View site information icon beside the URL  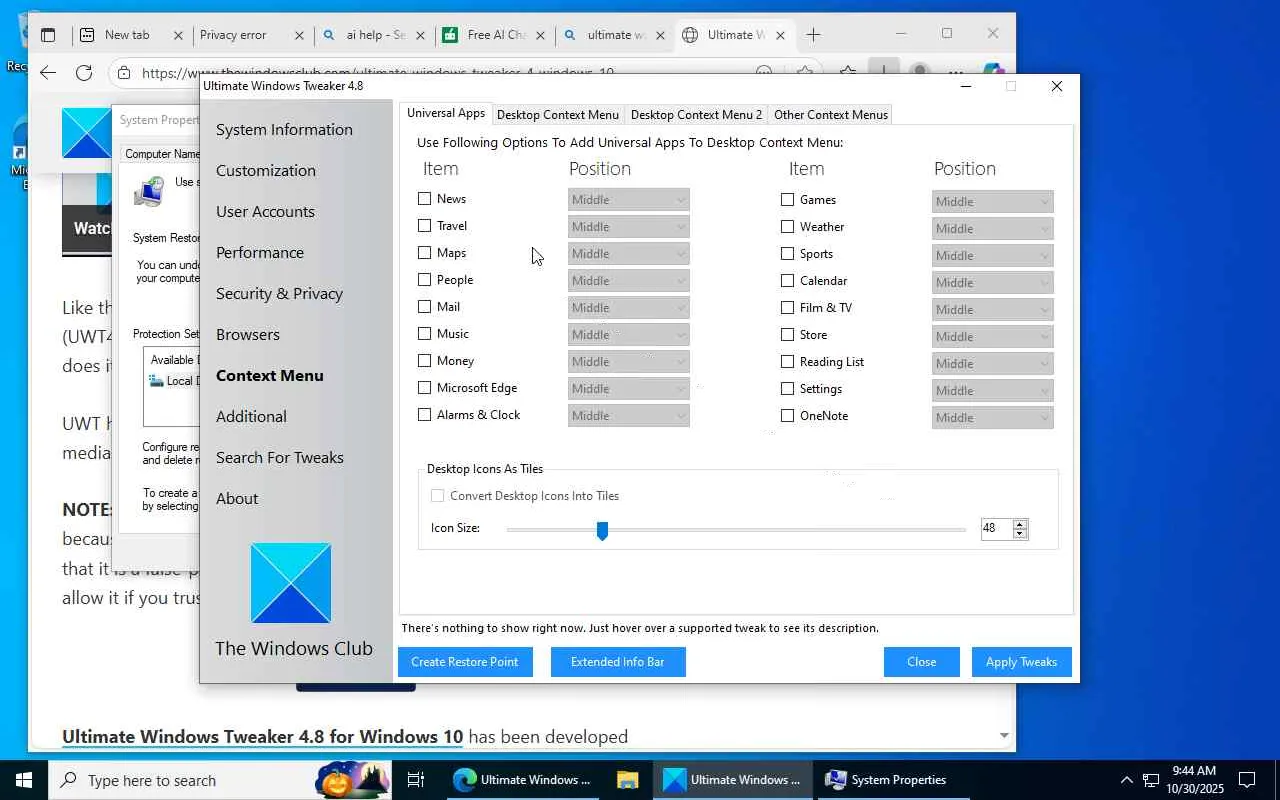click(124, 72)
